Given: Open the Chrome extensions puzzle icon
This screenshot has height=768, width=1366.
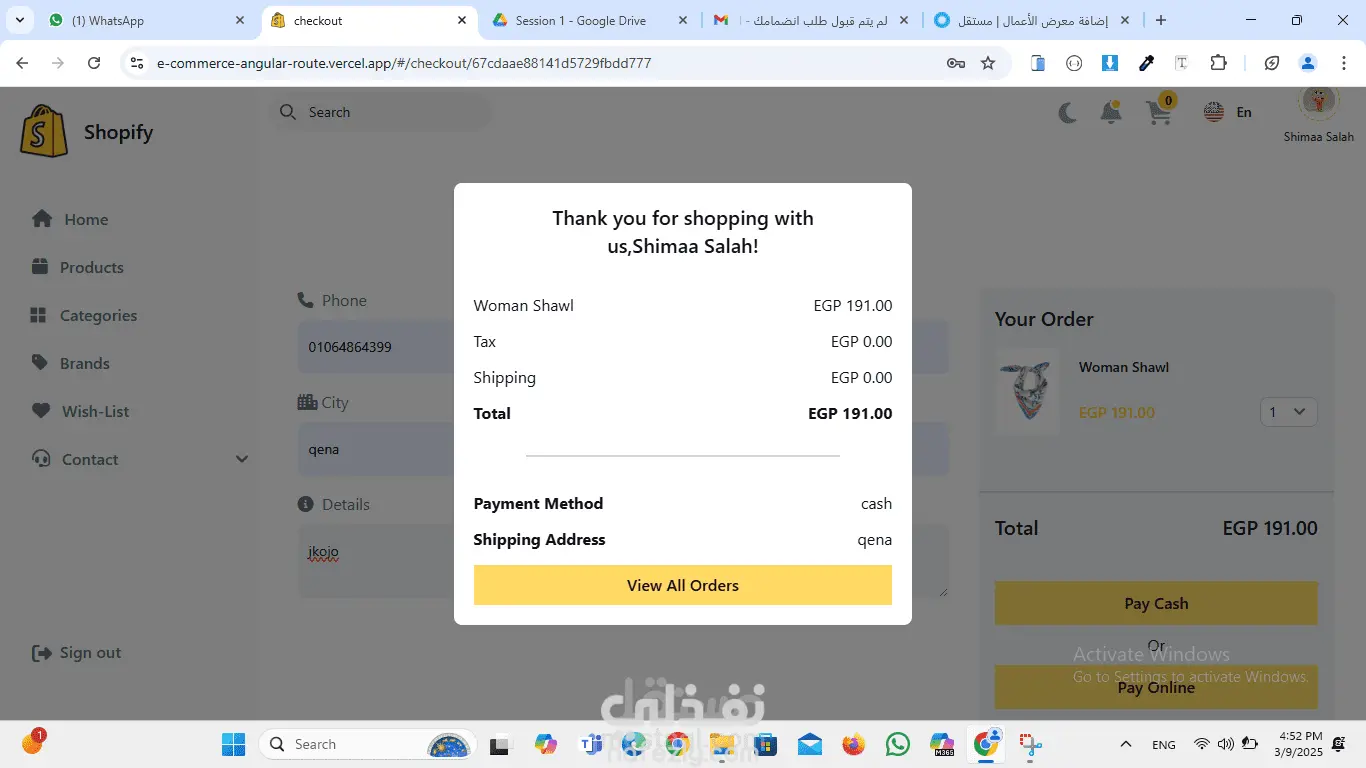Looking at the screenshot, I should (1218, 63).
